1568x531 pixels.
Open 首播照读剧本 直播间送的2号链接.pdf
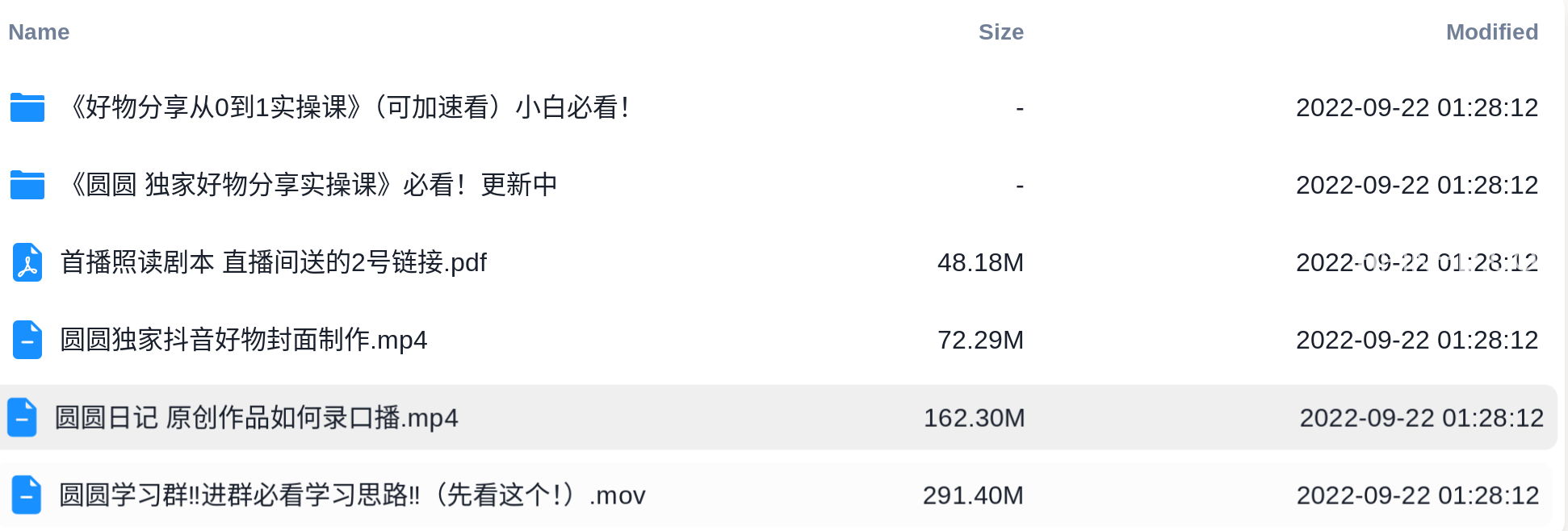pyautogui.click(x=274, y=262)
